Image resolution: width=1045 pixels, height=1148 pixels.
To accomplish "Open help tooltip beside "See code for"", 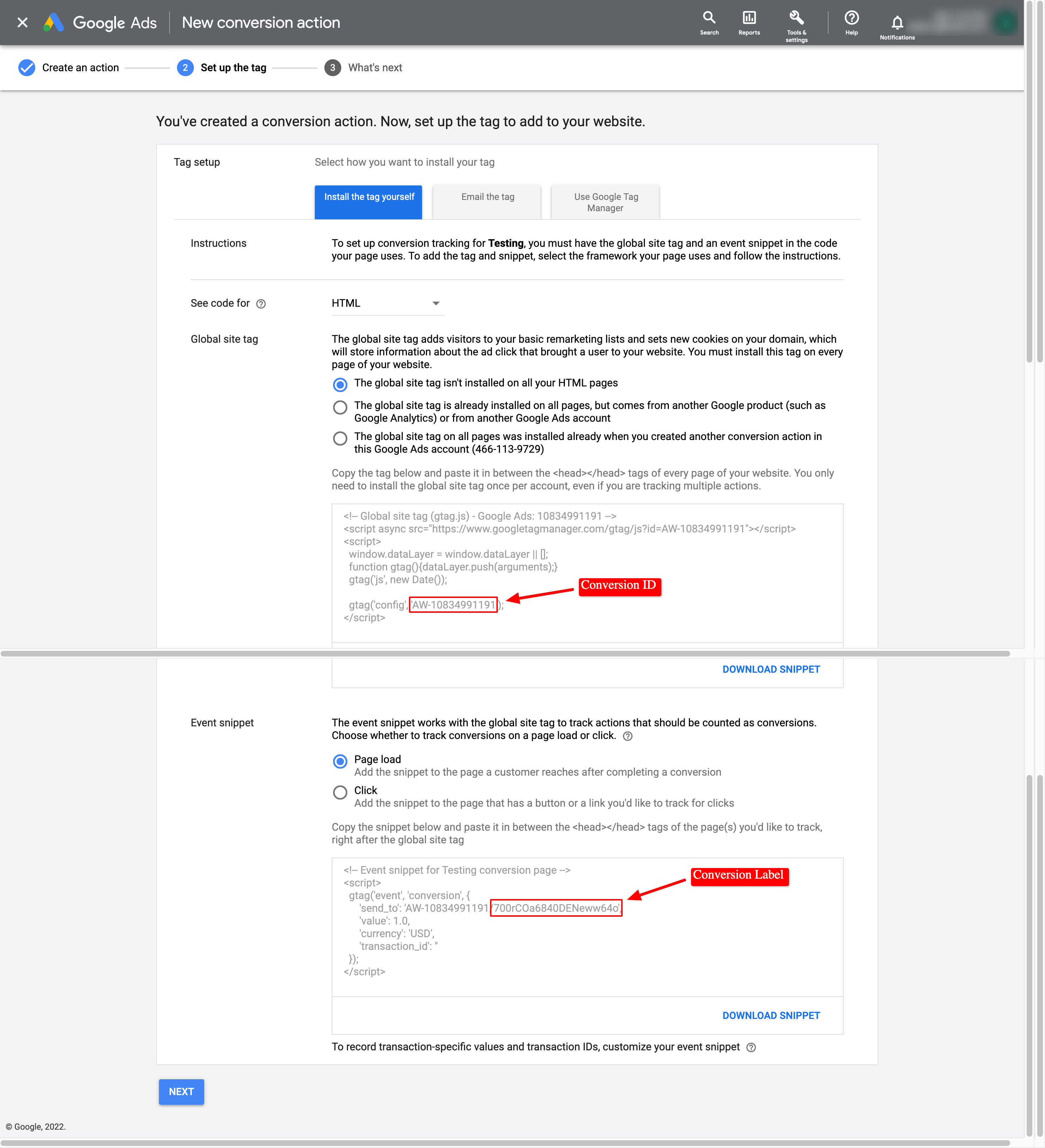I will pos(261,304).
